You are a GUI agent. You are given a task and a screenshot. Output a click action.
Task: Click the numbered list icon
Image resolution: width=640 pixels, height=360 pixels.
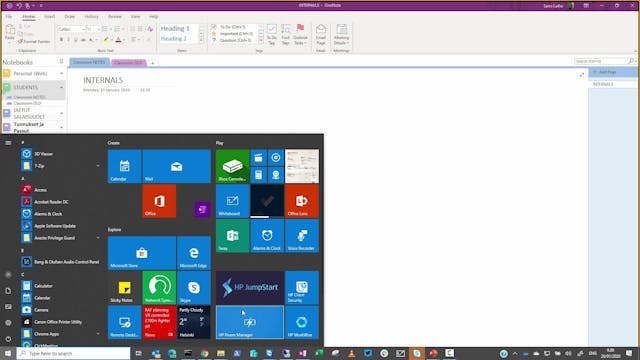click(118, 29)
